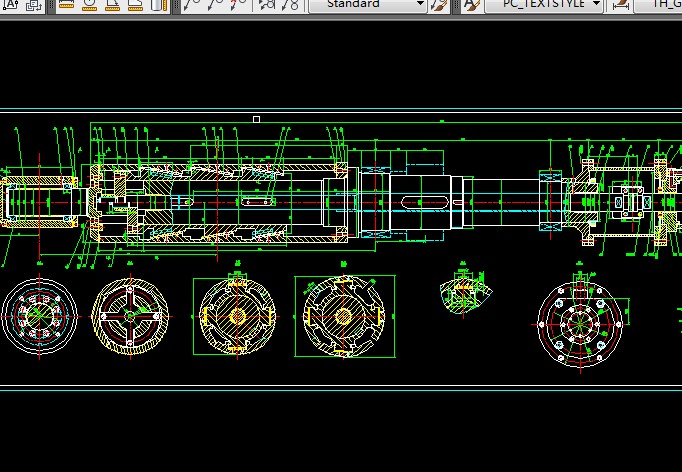This screenshot has height=472, width=682.
Task: Click the multileader collect icon with /8
Action: (x=290, y=4)
